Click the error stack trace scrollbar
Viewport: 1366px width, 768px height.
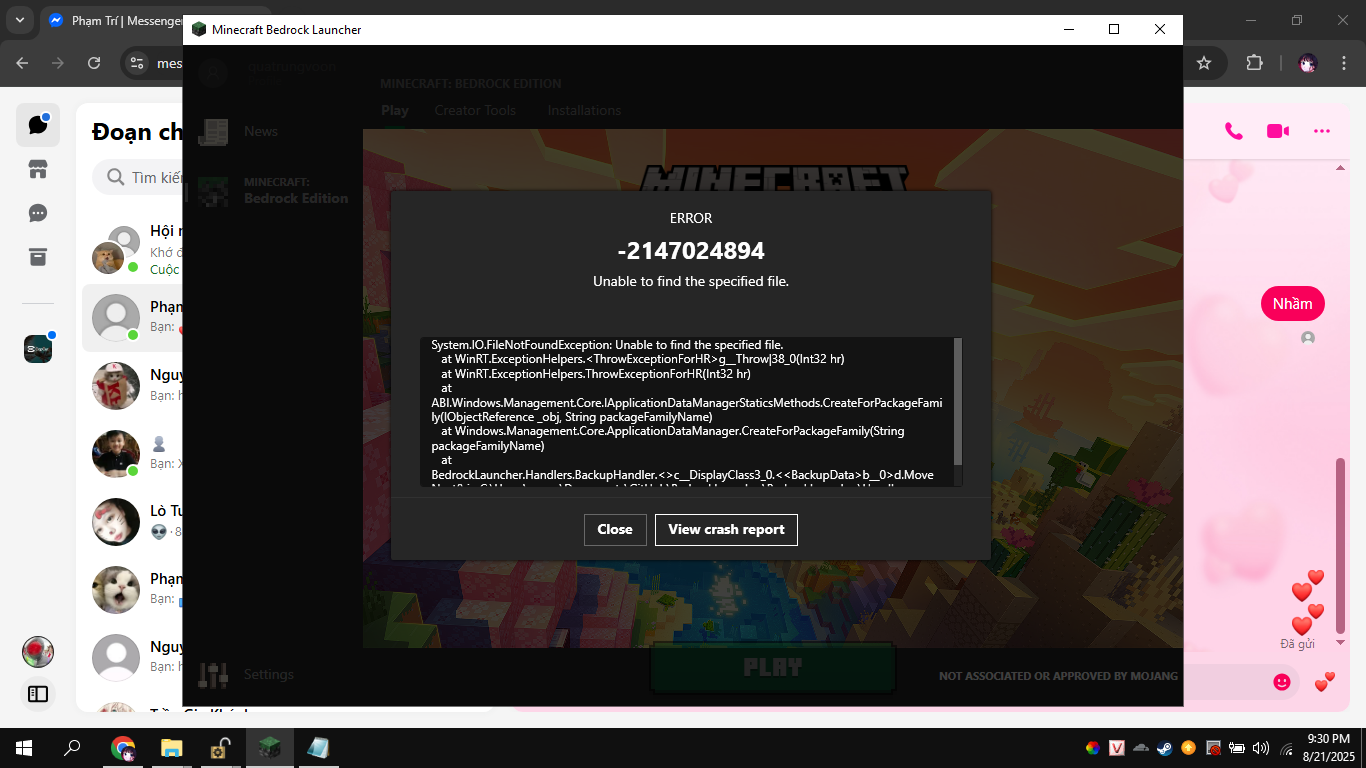(958, 401)
